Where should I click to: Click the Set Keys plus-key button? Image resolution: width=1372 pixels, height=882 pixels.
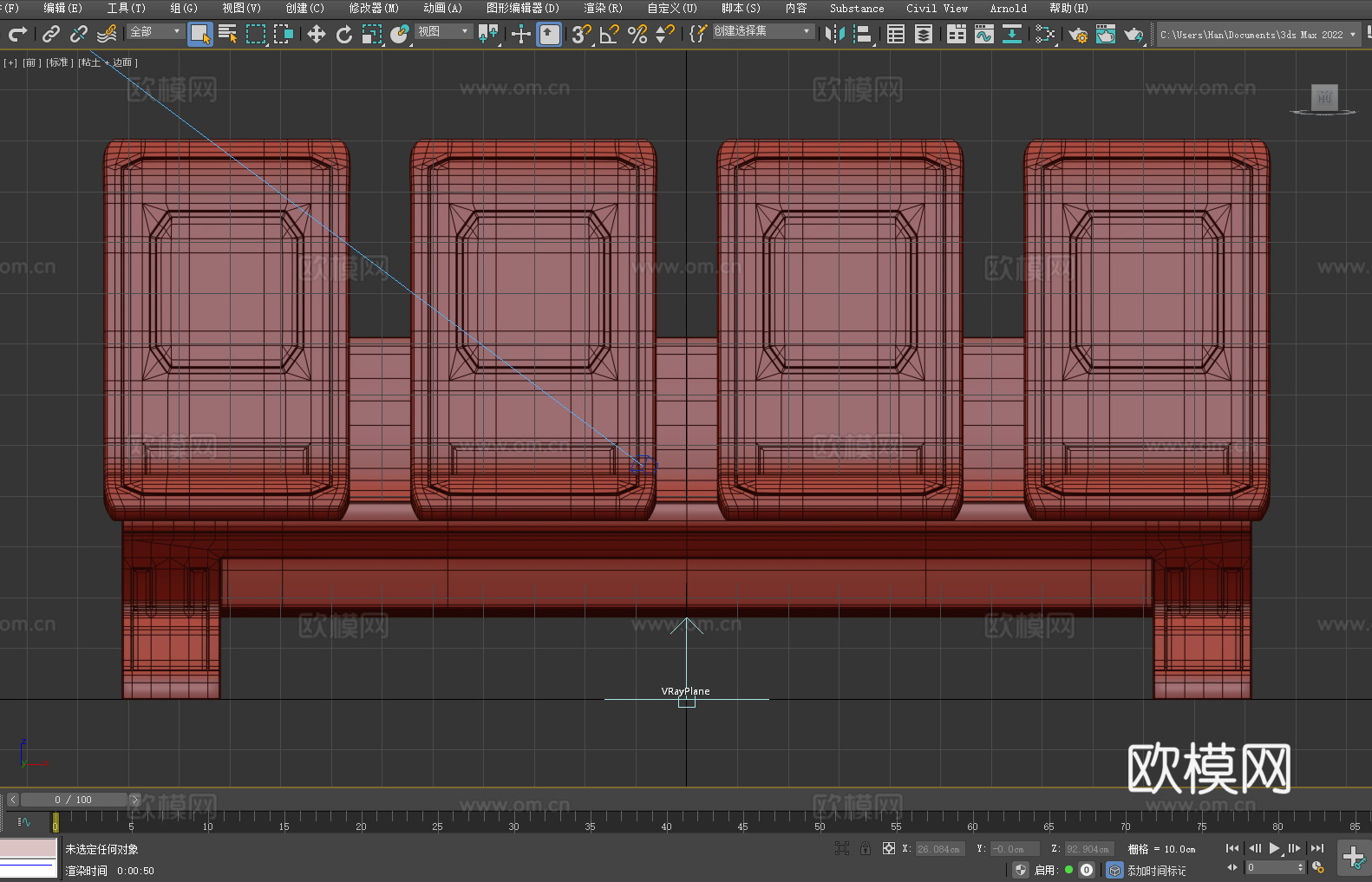coord(1354,858)
